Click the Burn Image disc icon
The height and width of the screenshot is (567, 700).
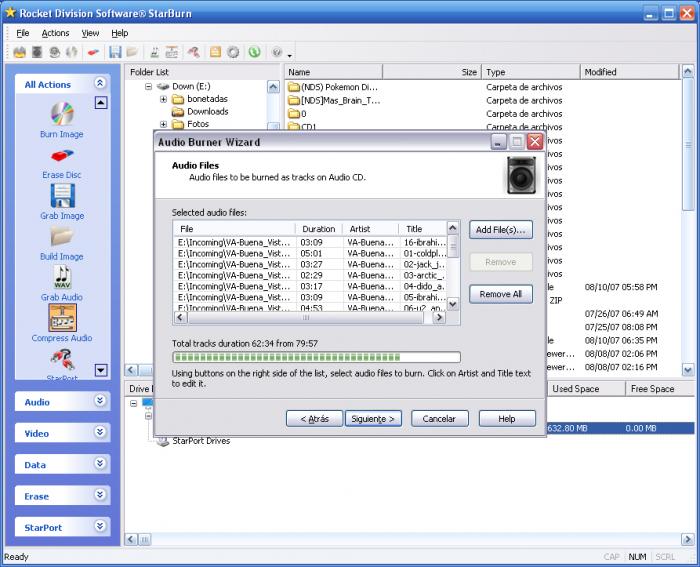pos(62,113)
